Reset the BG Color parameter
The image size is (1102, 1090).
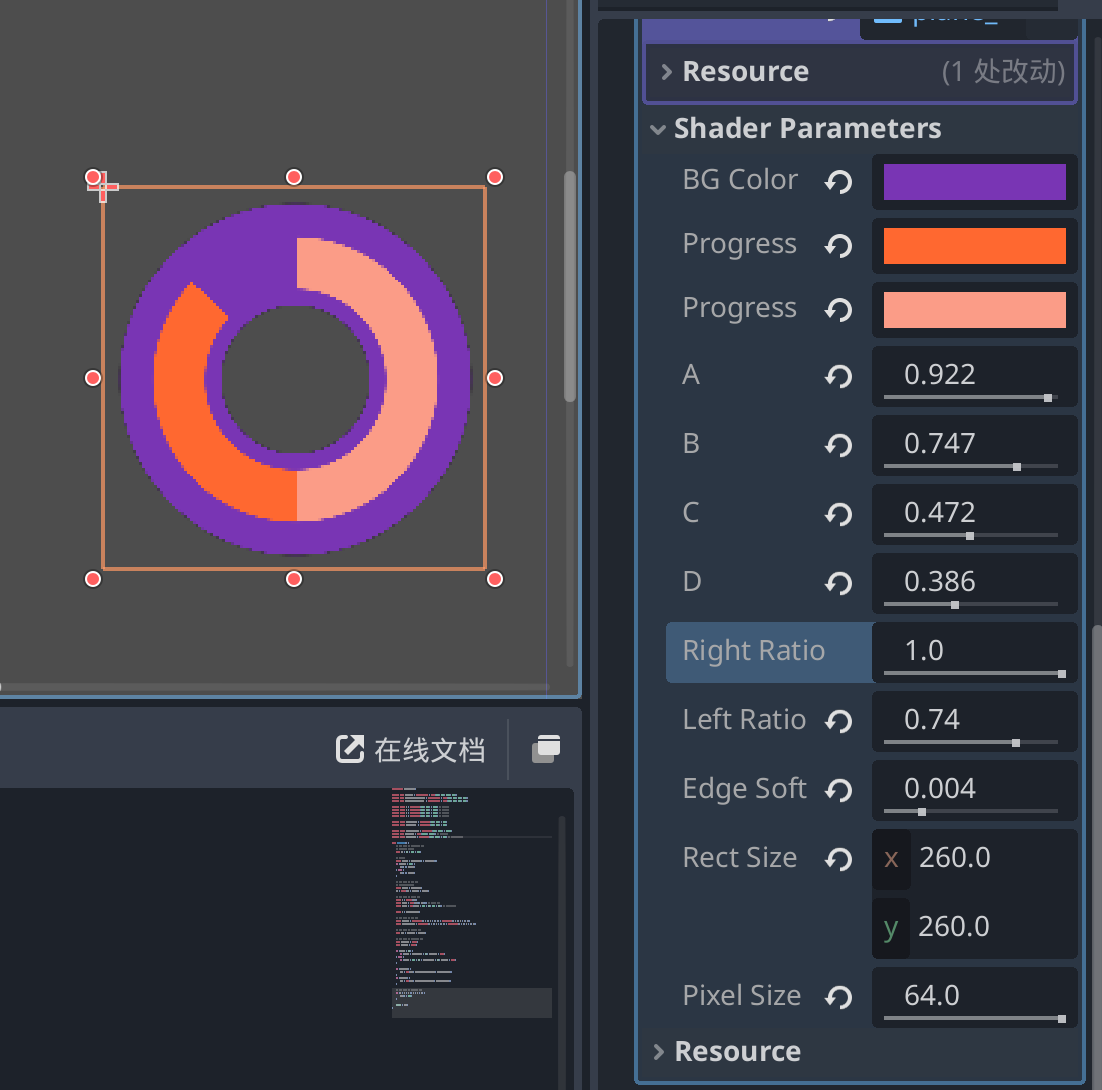(x=838, y=182)
